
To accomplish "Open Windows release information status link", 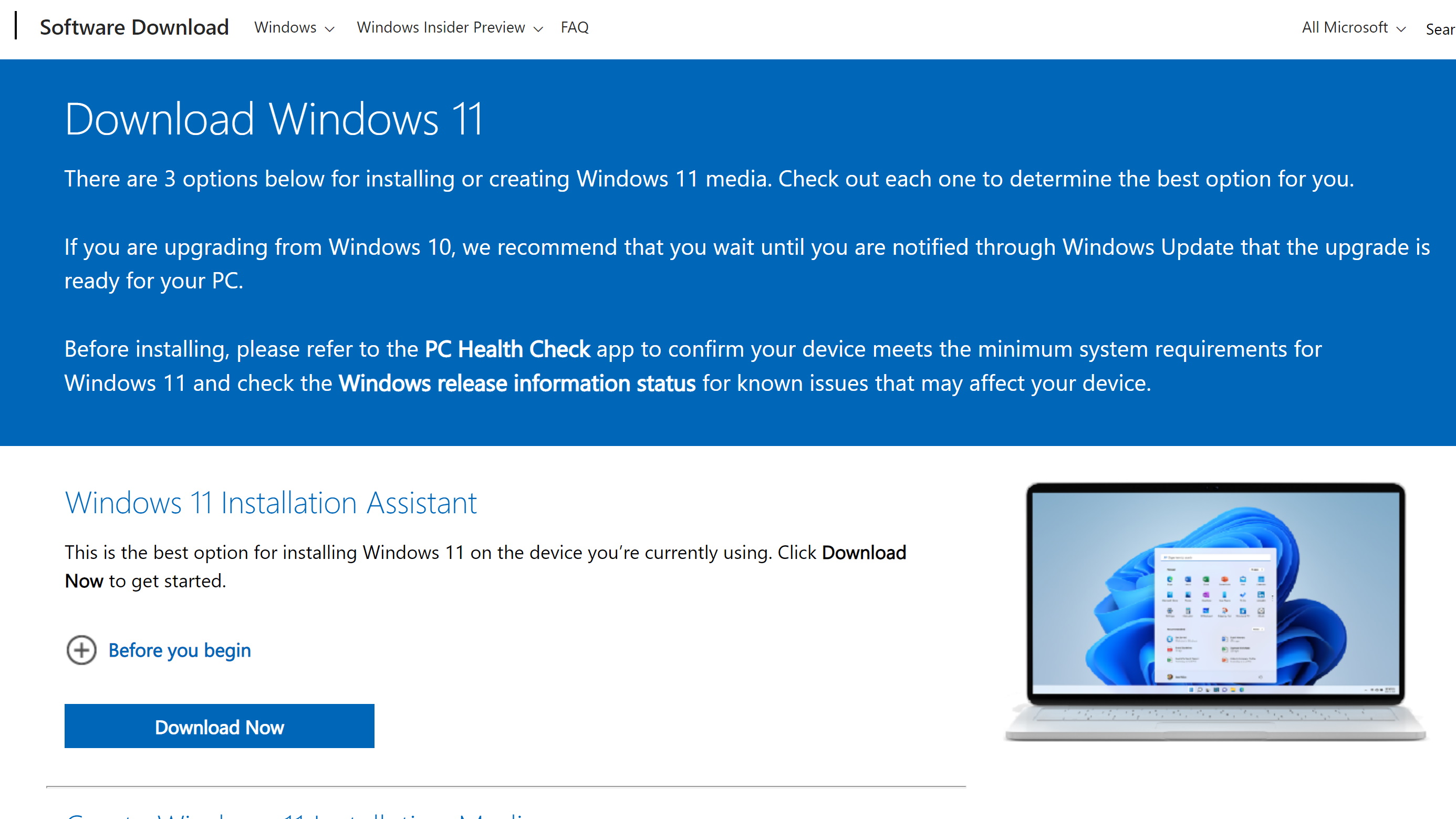I will 517,383.
